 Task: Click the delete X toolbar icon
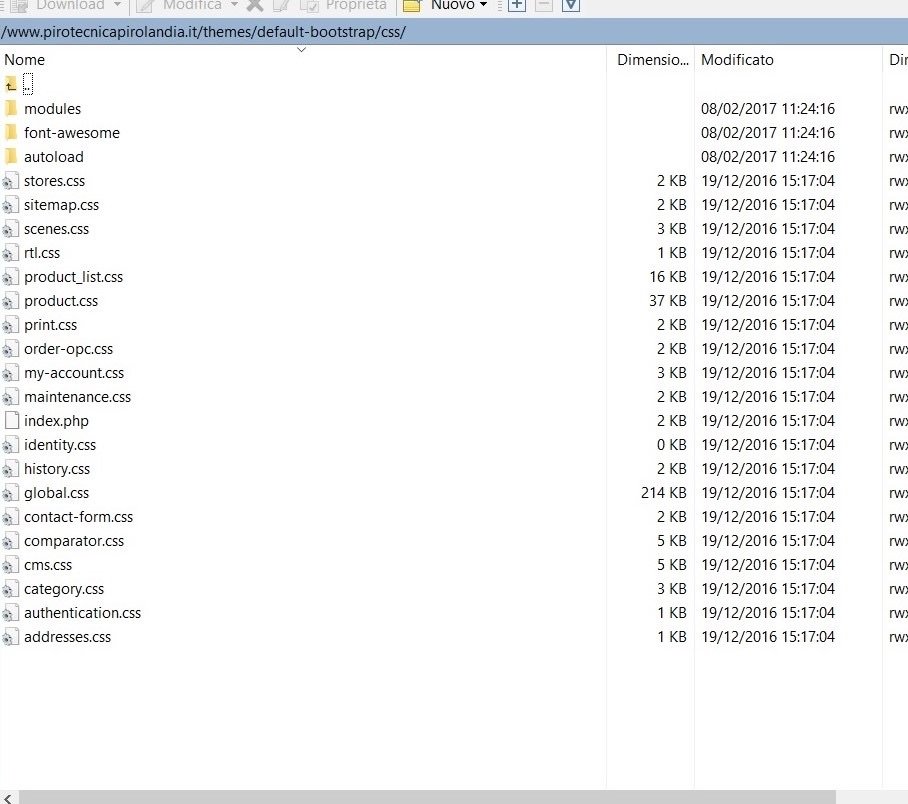click(x=254, y=5)
